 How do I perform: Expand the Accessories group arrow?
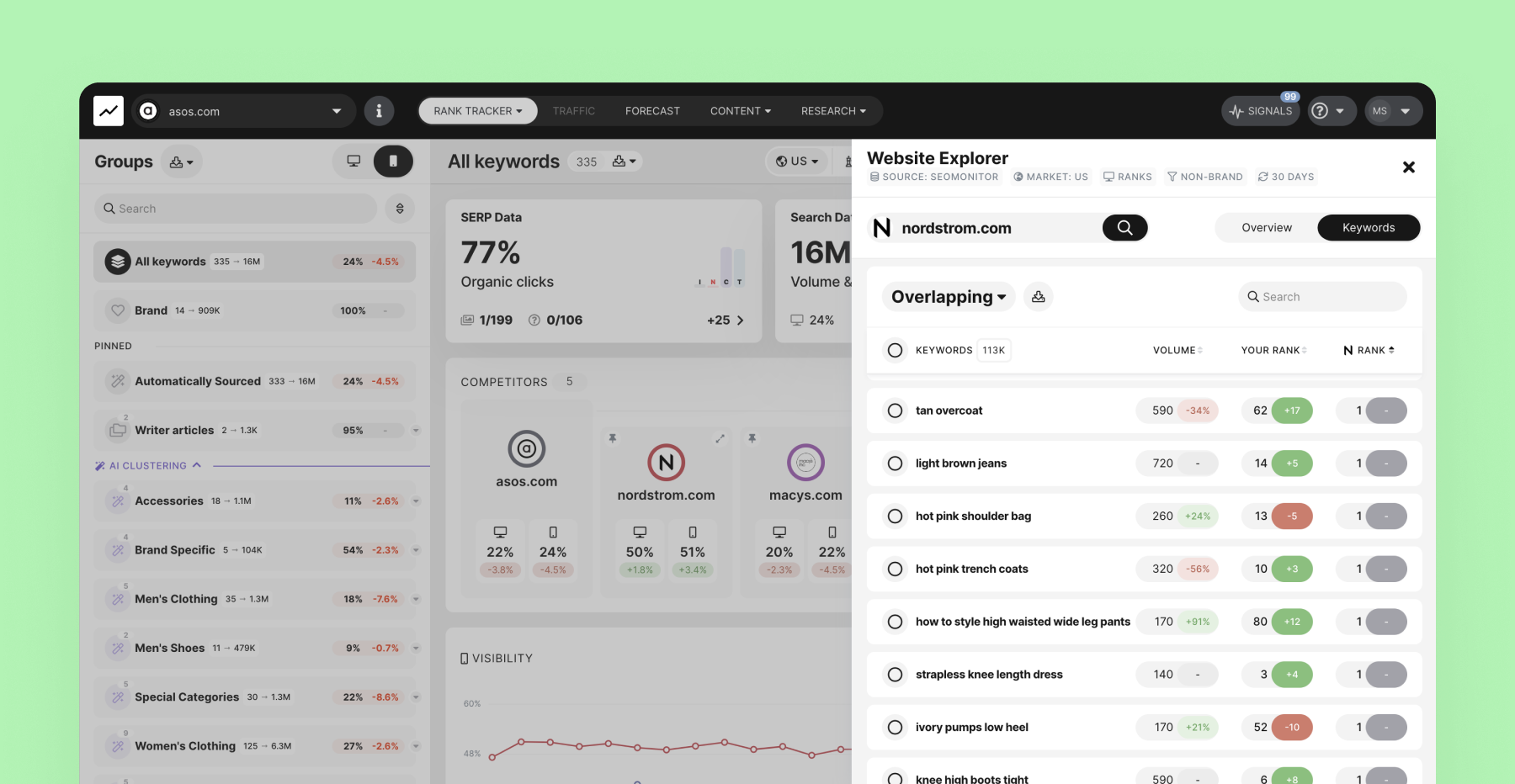[x=416, y=501]
